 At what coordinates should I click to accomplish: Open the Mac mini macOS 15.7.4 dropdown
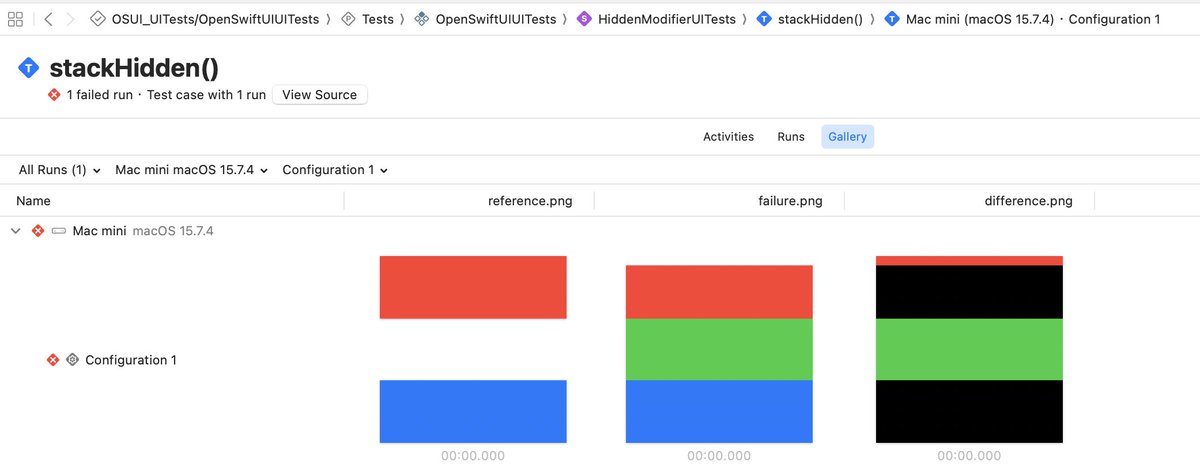(192, 170)
